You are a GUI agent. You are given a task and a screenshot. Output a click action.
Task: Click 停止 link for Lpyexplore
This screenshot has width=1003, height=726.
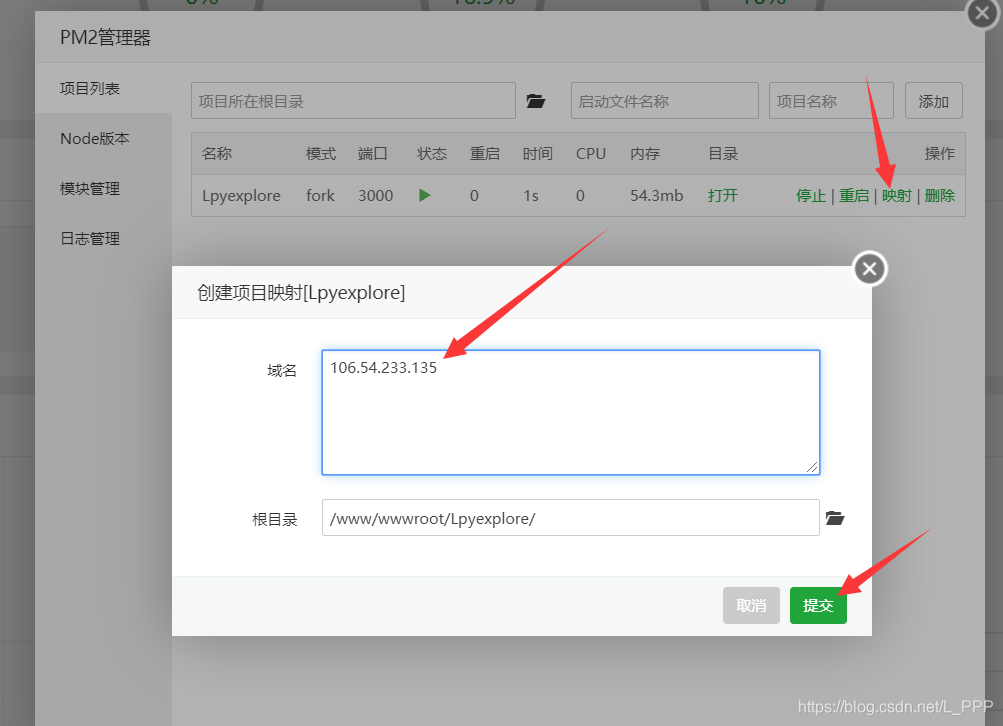pyautogui.click(x=811, y=196)
